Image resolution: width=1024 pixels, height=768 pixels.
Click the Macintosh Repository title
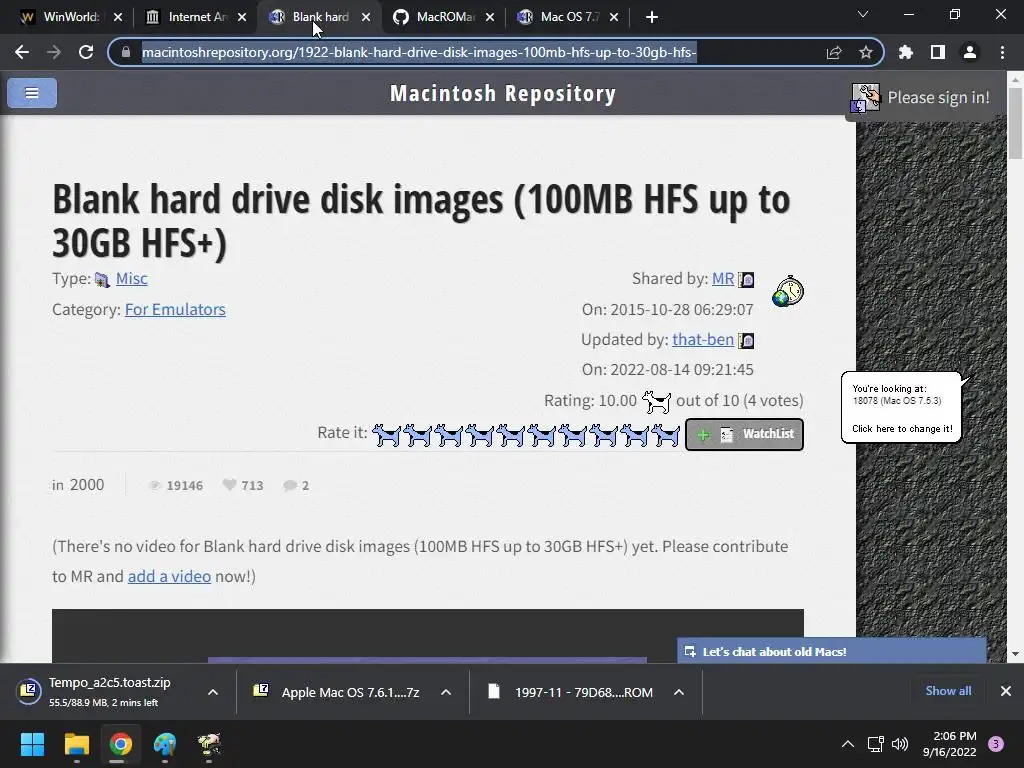(x=503, y=94)
